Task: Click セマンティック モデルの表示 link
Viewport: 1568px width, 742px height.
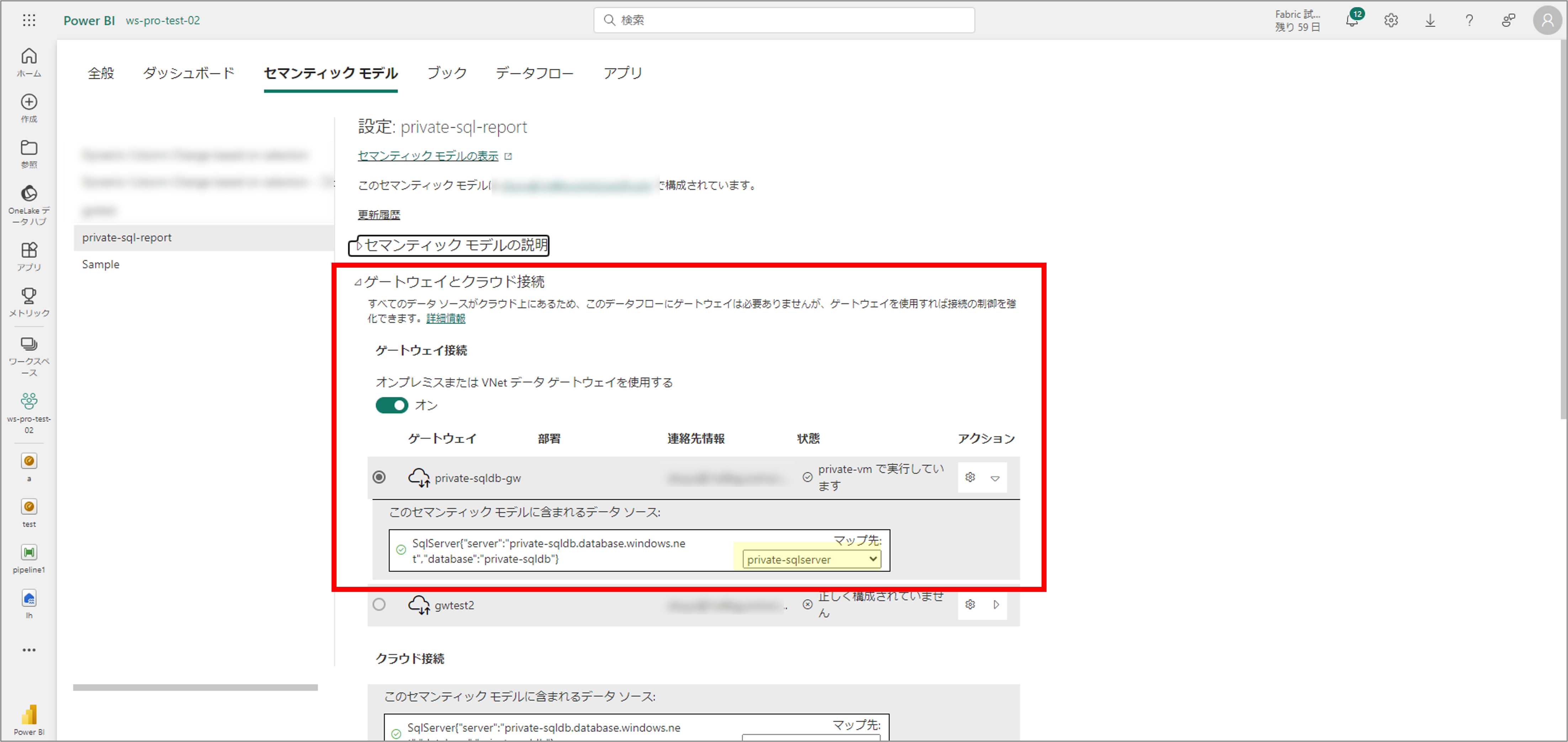Action: click(x=428, y=156)
